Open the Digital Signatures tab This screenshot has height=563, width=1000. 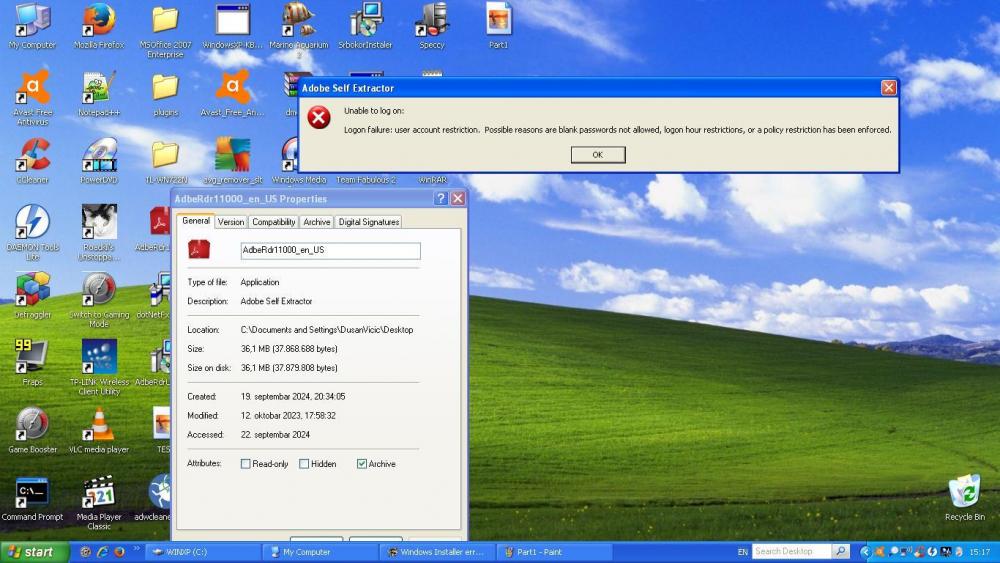(368, 222)
